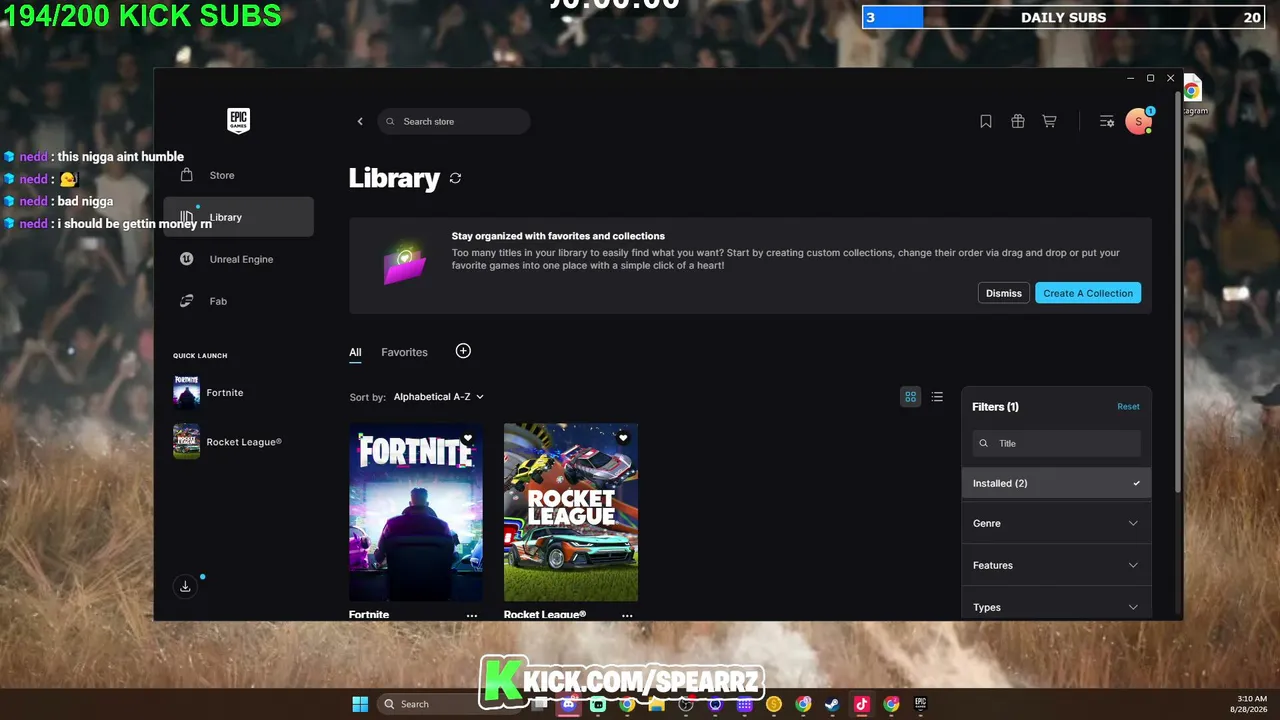The image size is (1280, 720).
Task: Open TikTok from the taskbar
Action: click(x=861, y=704)
